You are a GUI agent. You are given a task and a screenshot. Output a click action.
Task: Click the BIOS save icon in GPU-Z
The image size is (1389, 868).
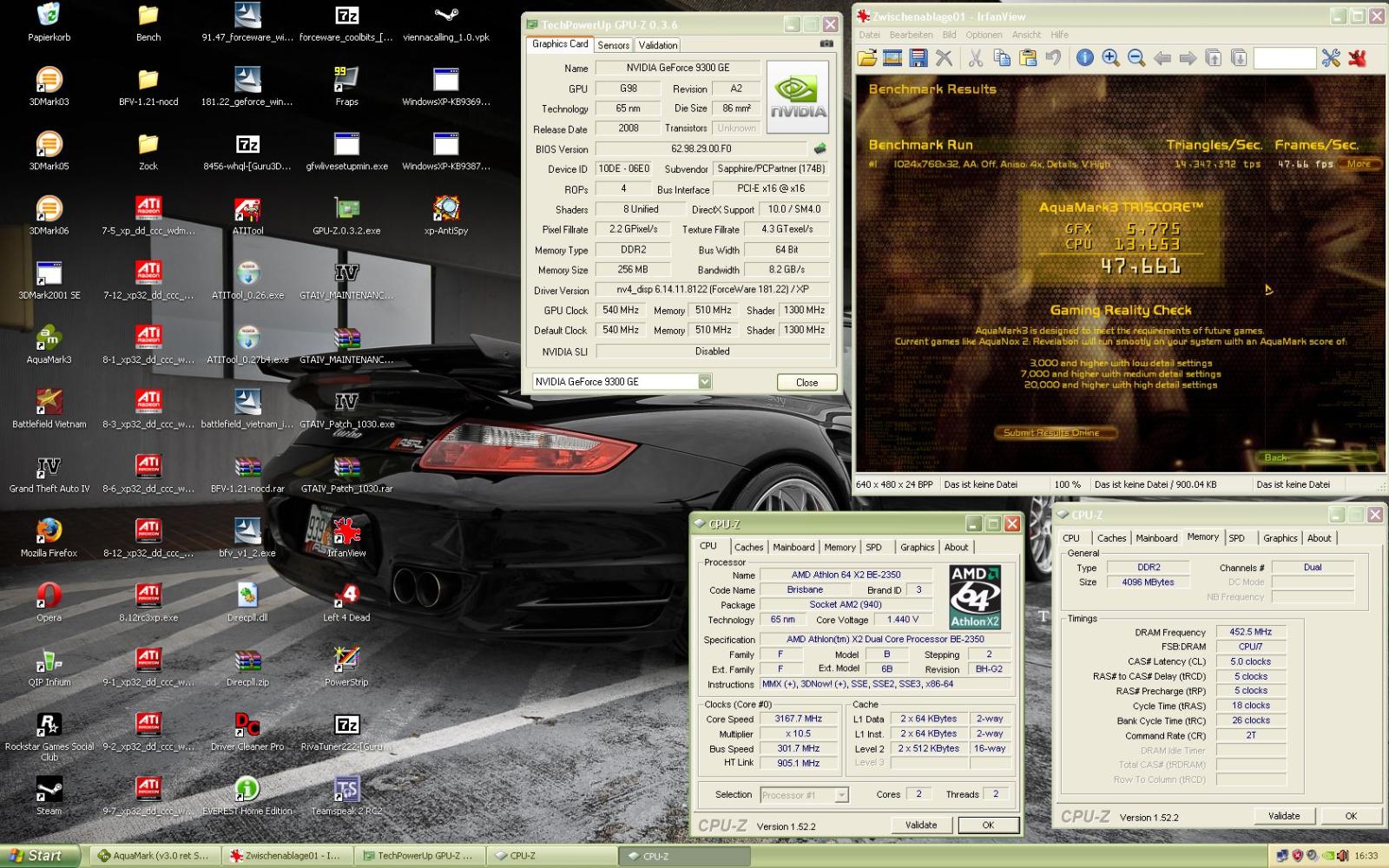[x=820, y=148]
